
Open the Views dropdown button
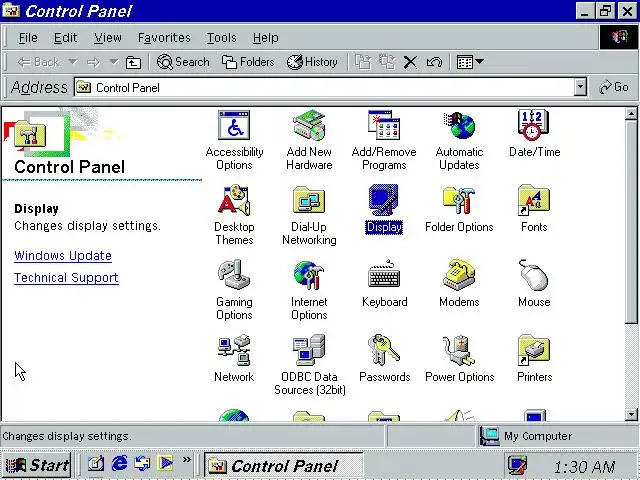click(470, 62)
